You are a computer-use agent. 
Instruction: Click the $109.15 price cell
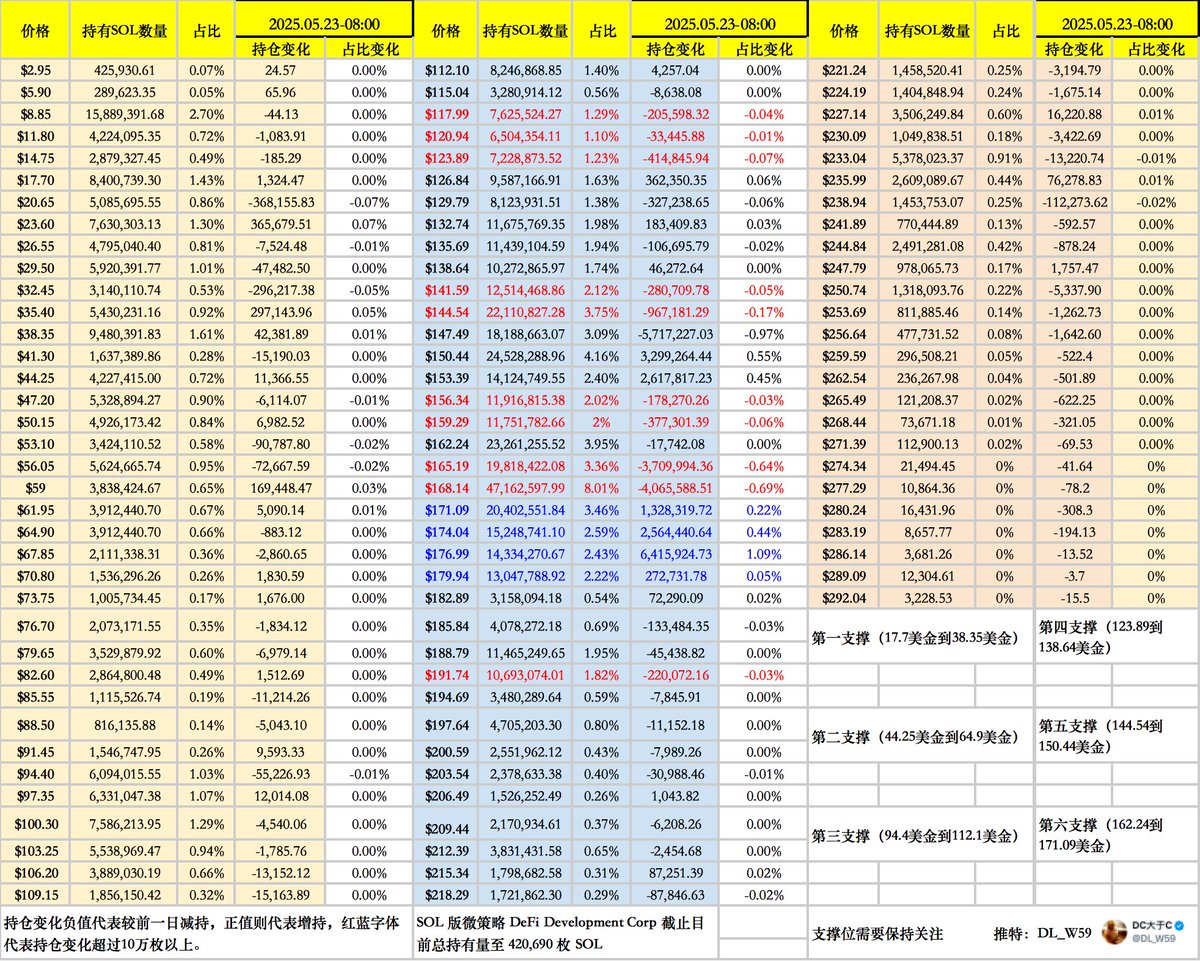[x=36, y=896]
